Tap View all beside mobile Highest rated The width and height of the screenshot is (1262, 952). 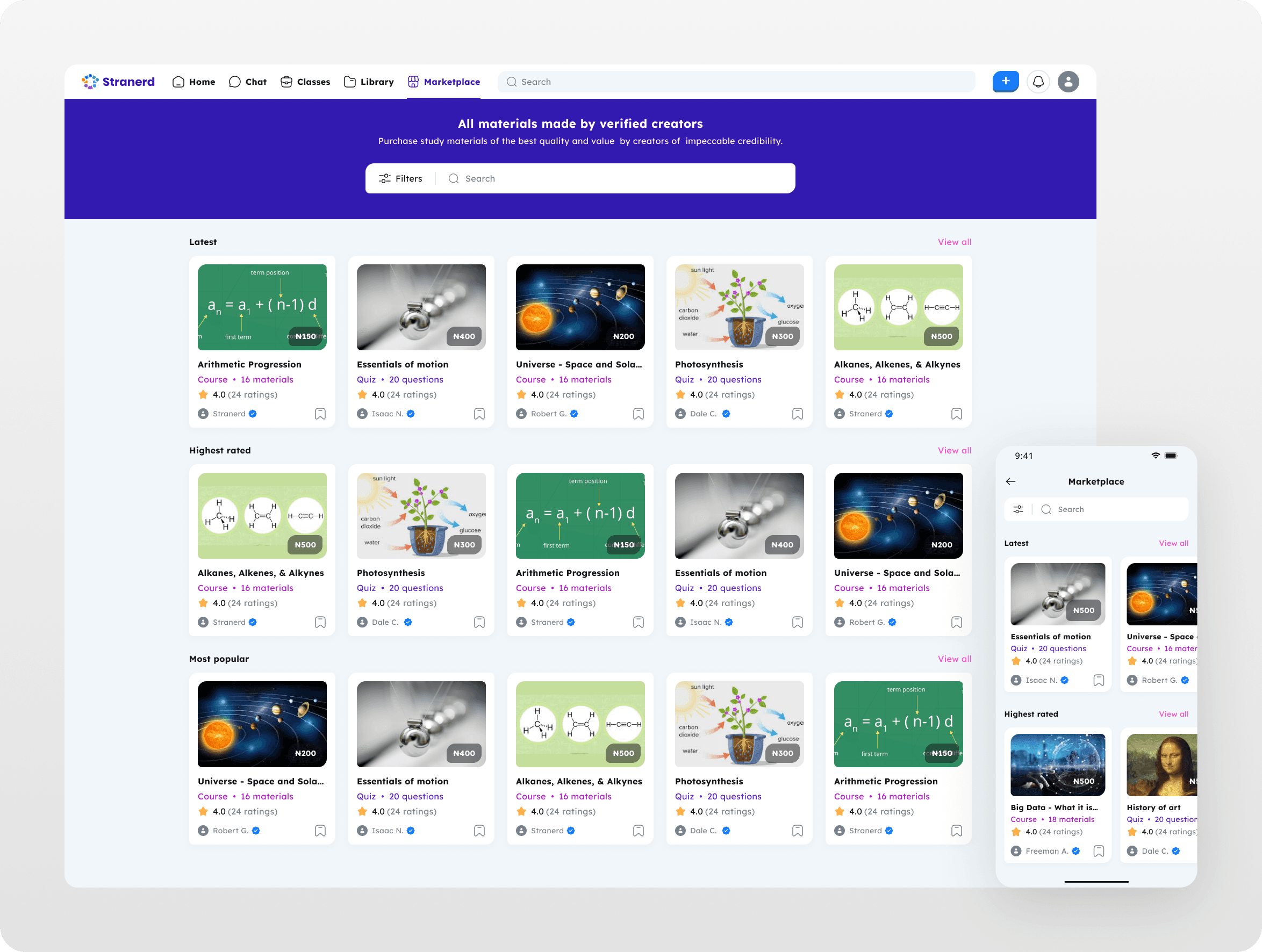coord(1173,714)
